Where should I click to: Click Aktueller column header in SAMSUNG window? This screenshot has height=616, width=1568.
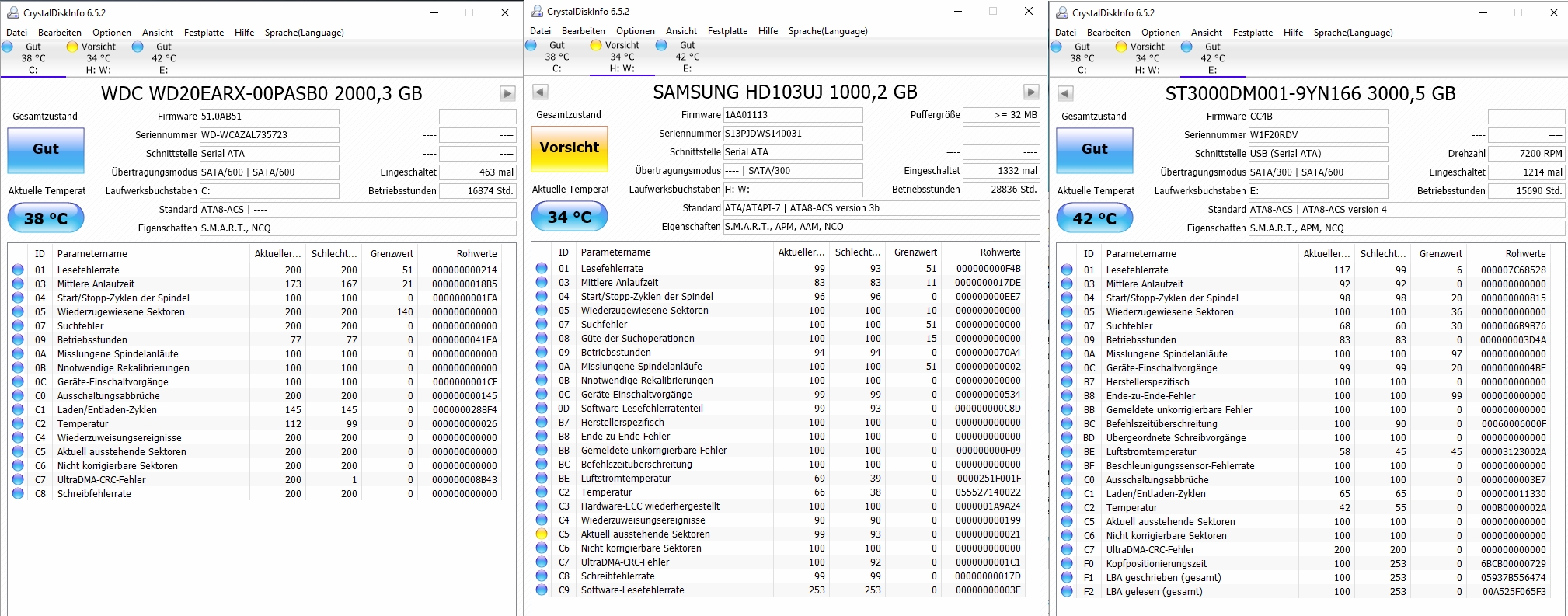[x=802, y=252]
